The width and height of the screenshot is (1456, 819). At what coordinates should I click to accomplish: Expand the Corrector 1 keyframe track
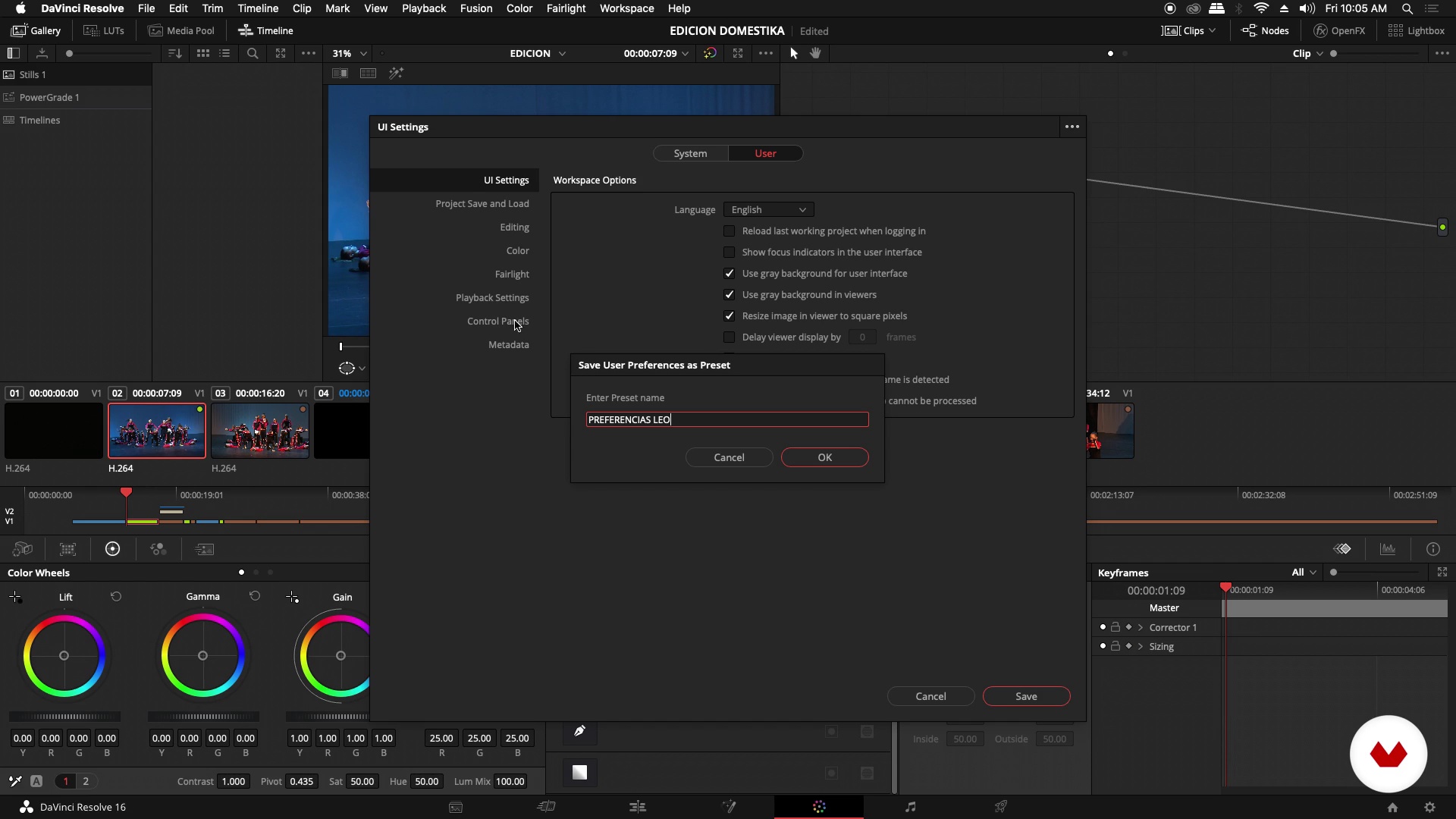(x=1141, y=628)
